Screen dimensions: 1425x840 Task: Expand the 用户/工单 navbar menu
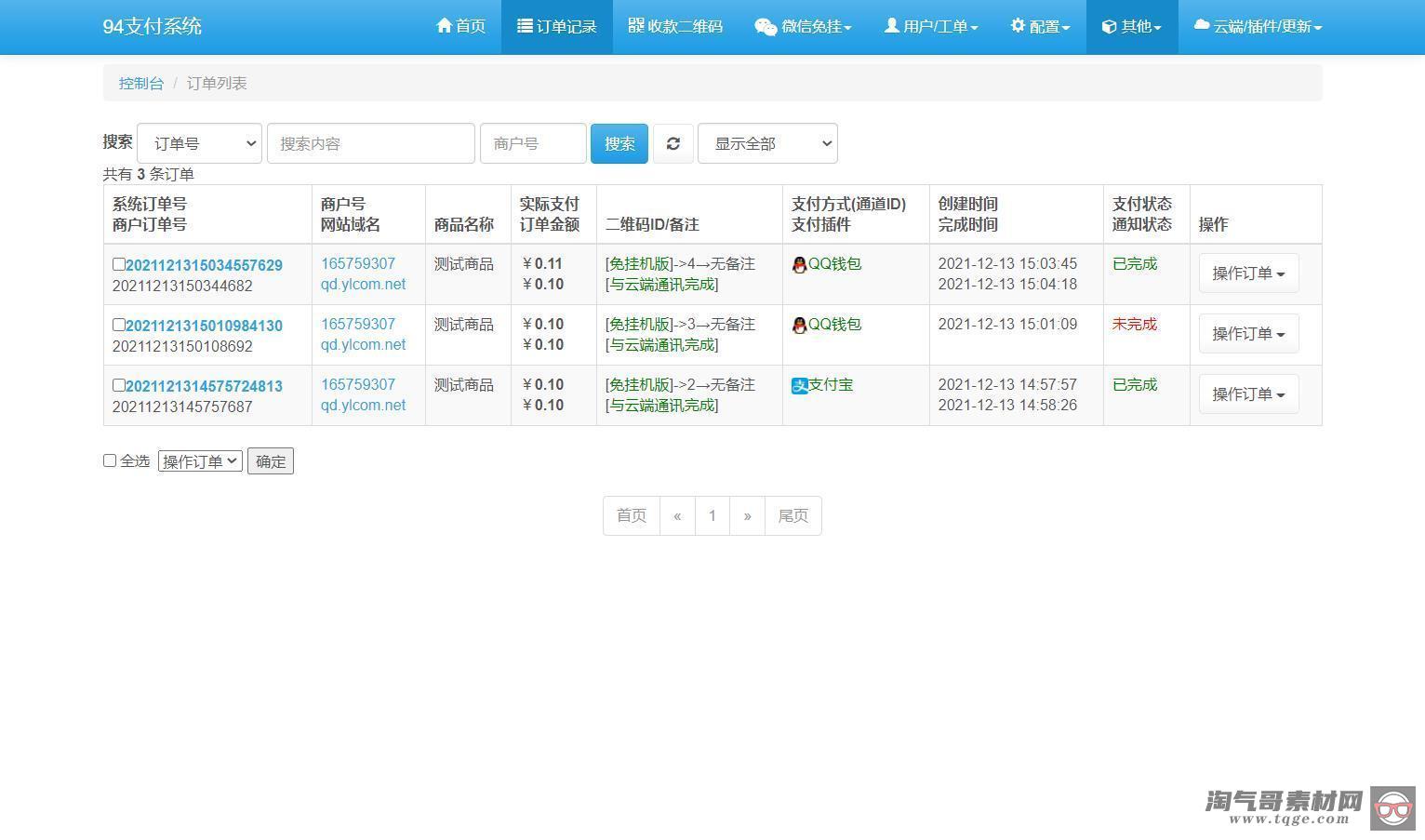931,27
